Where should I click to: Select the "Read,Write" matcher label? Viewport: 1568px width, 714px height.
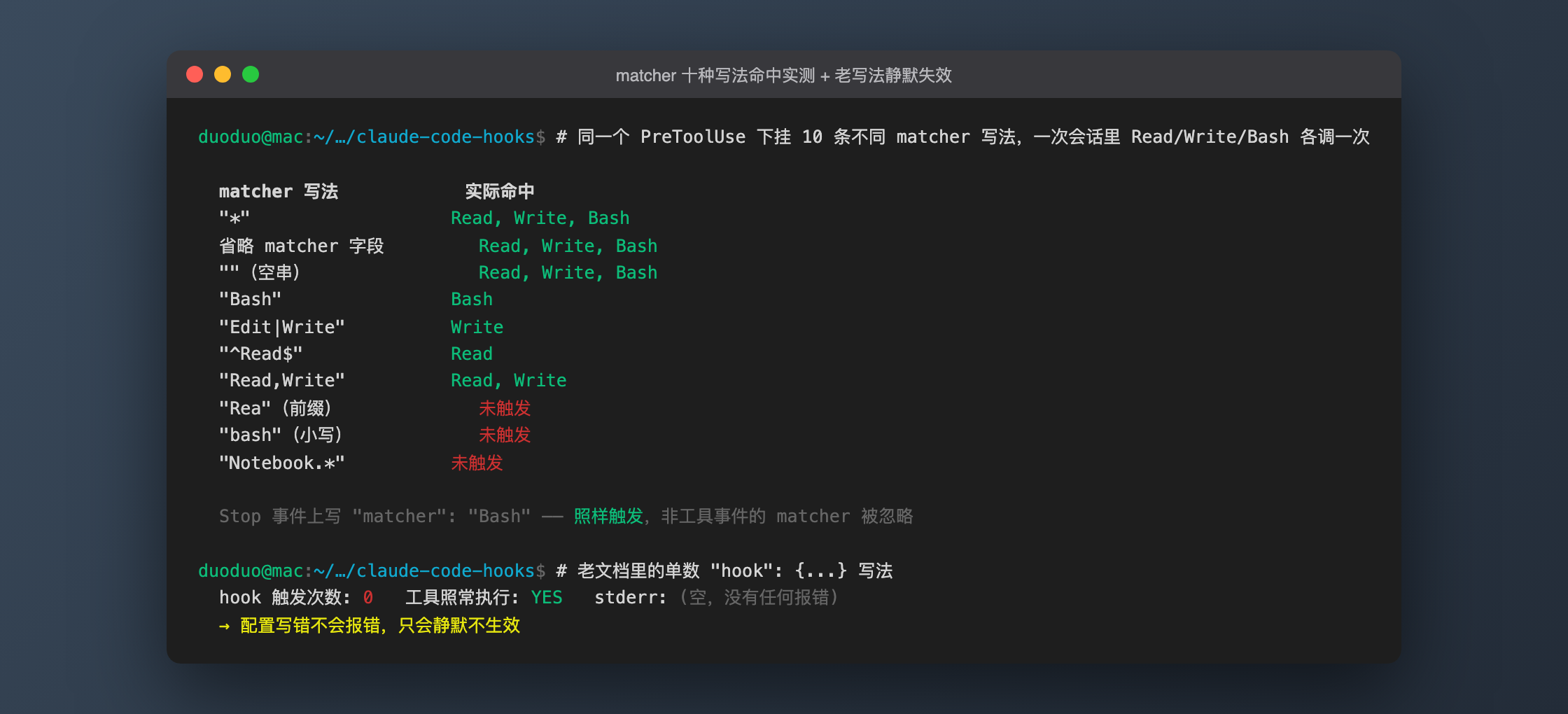pyautogui.click(x=282, y=380)
